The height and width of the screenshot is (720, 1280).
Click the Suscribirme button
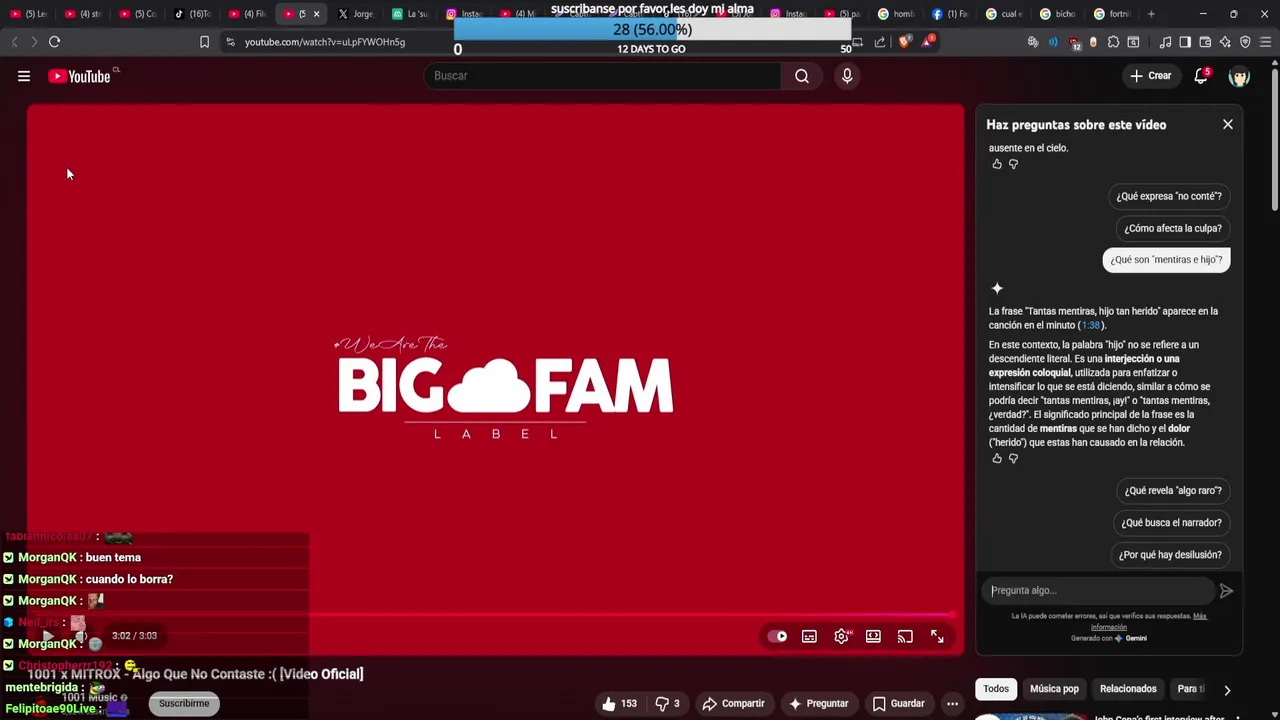184,704
